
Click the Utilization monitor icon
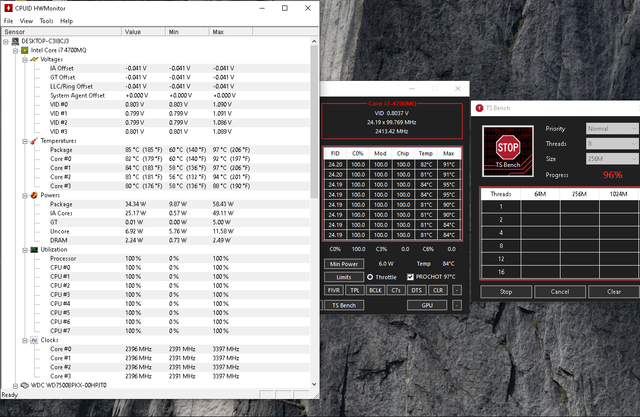[34, 249]
